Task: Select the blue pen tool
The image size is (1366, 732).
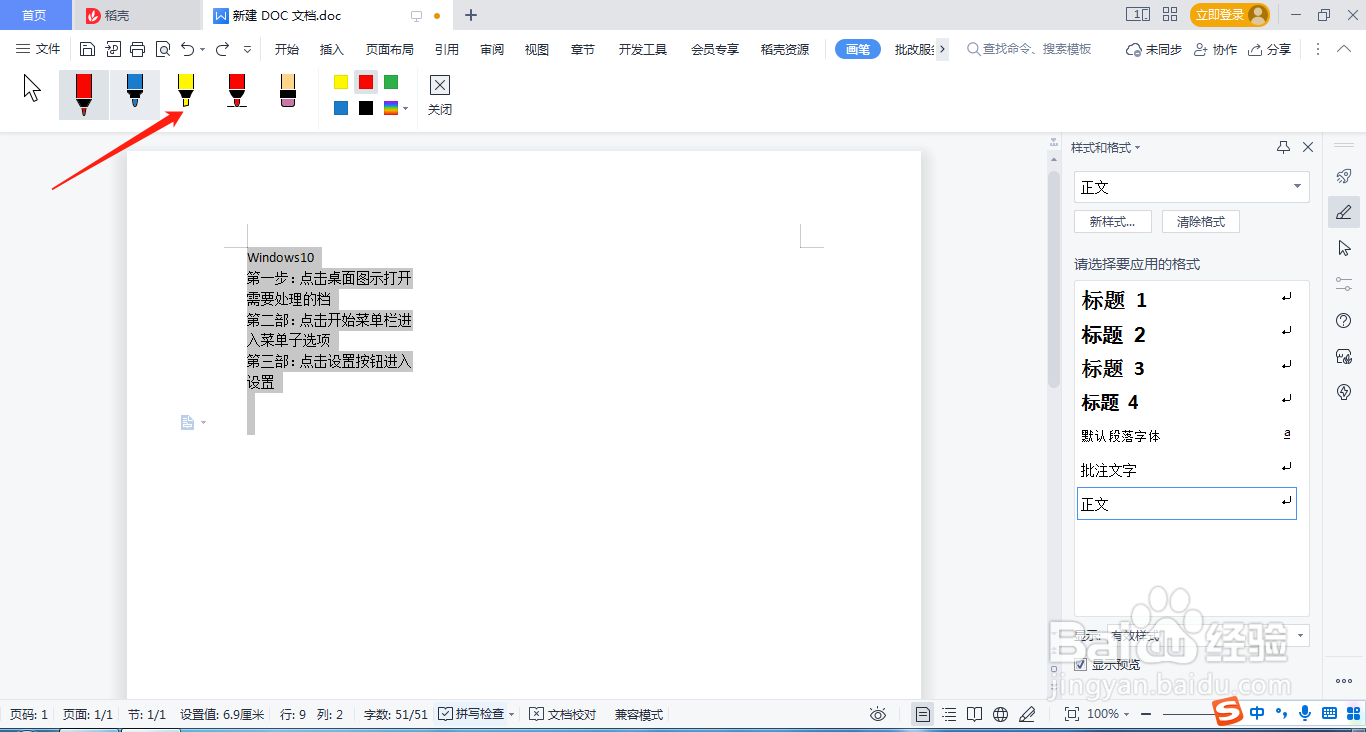Action: click(134, 94)
